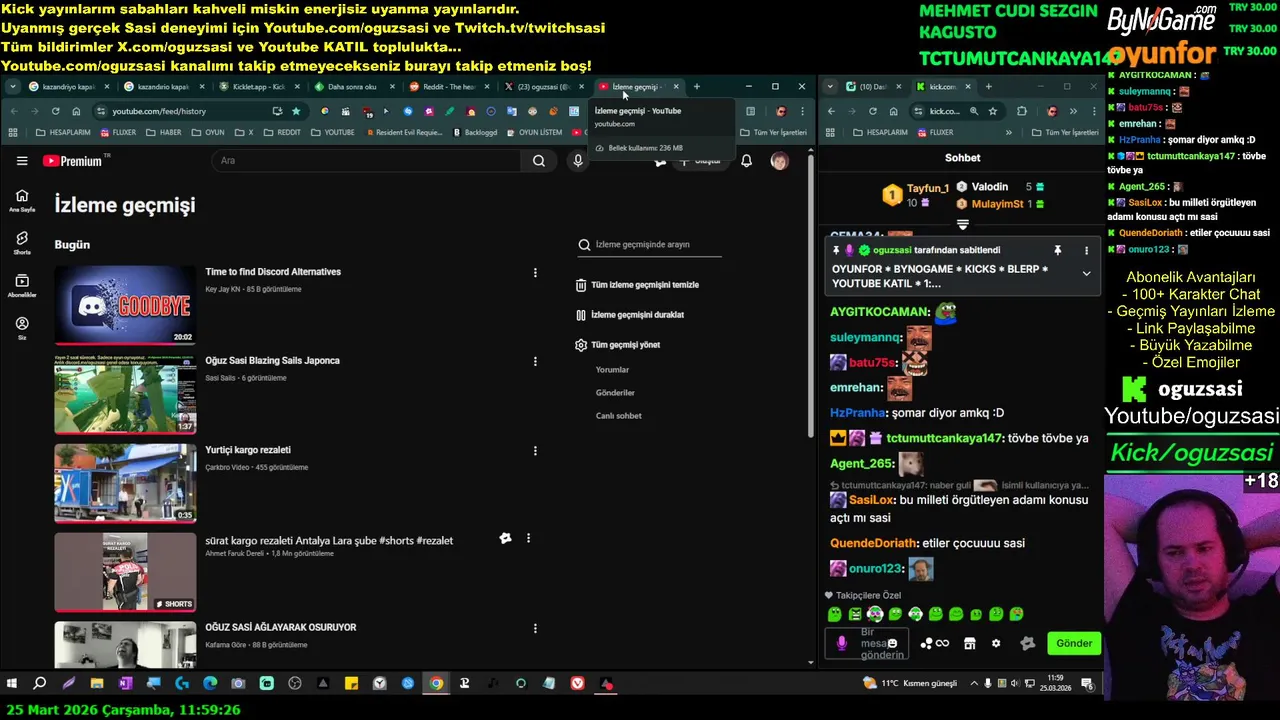Viewport: 1280px width, 720px height.
Task: Open options for 'Oğuz Sasi Blazing Sails Japonca'
Action: pyautogui.click(x=535, y=361)
